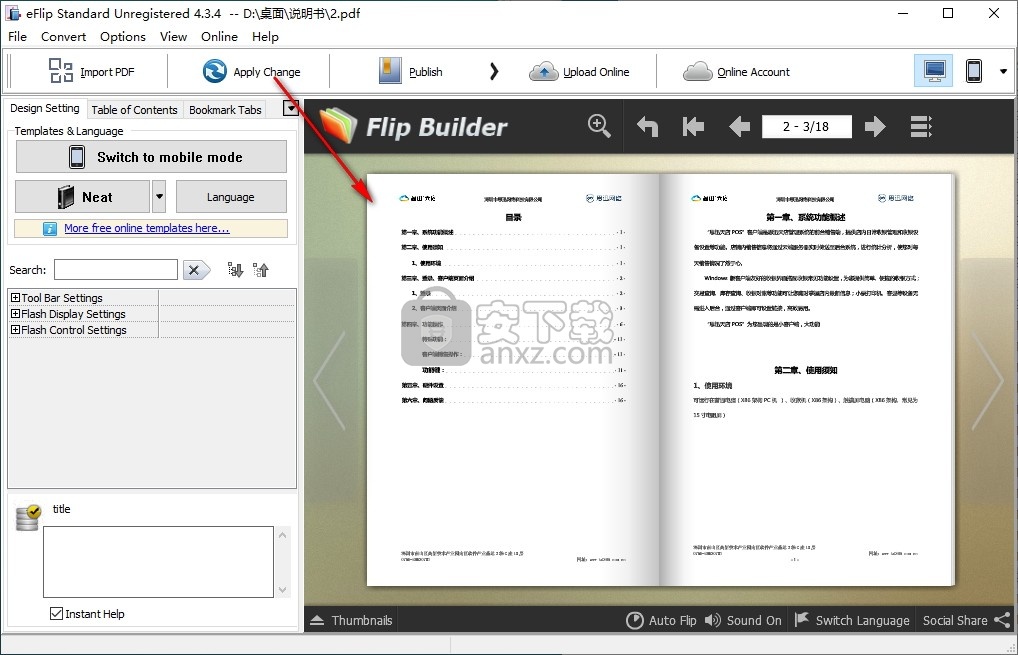1018x655 pixels.
Task: Clear the search box with X button
Action: [196, 270]
